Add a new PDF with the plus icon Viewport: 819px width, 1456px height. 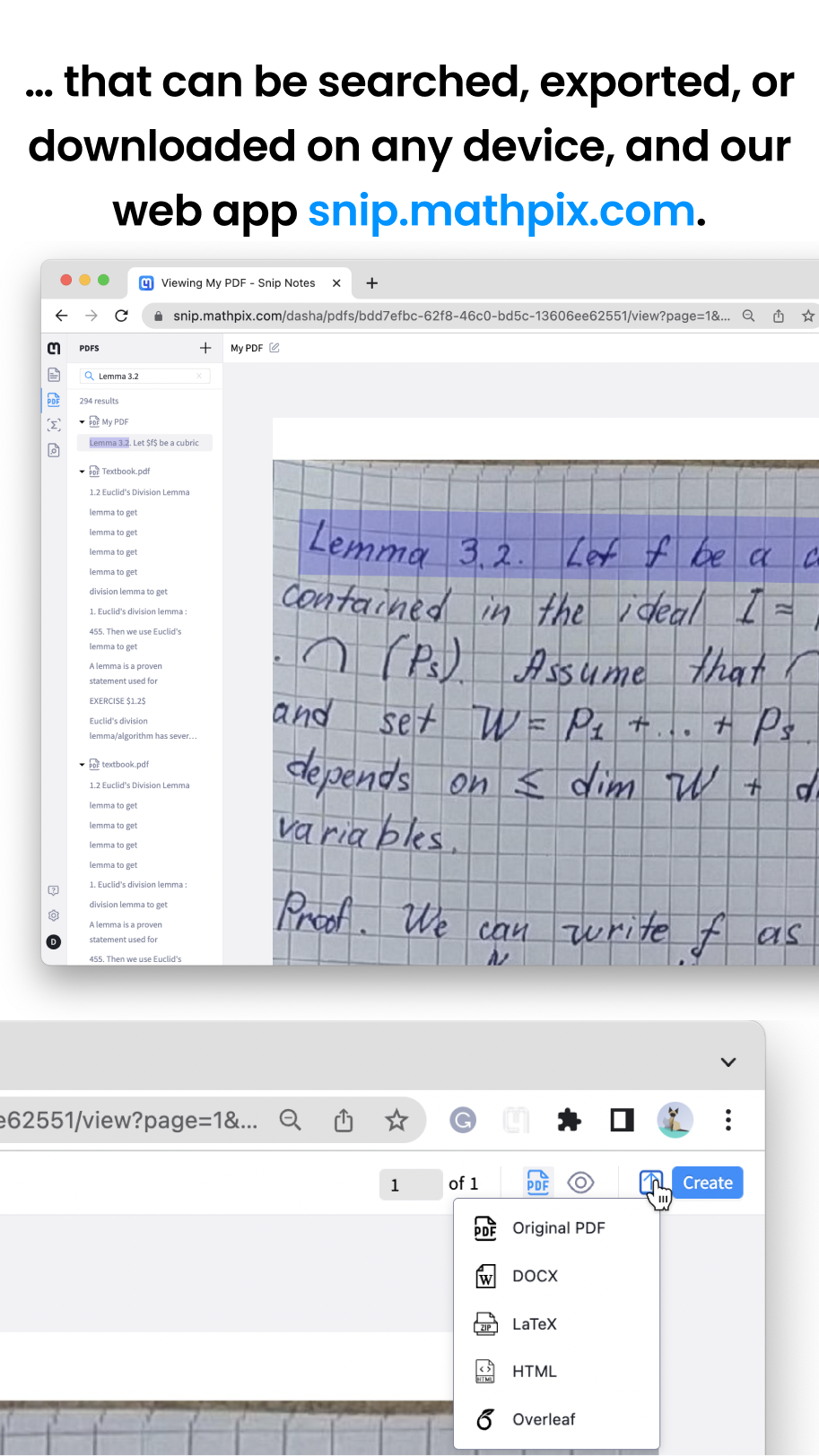[x=205, y=348]
